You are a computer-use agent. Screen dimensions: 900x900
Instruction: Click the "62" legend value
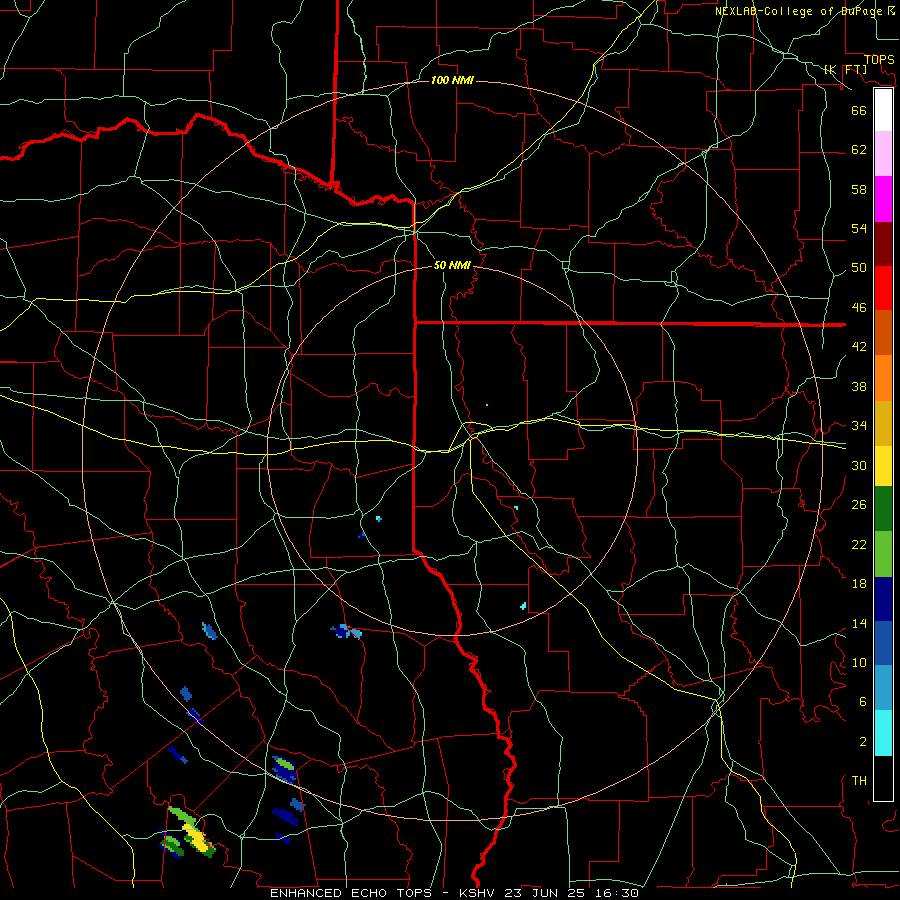tap(859, 150)
